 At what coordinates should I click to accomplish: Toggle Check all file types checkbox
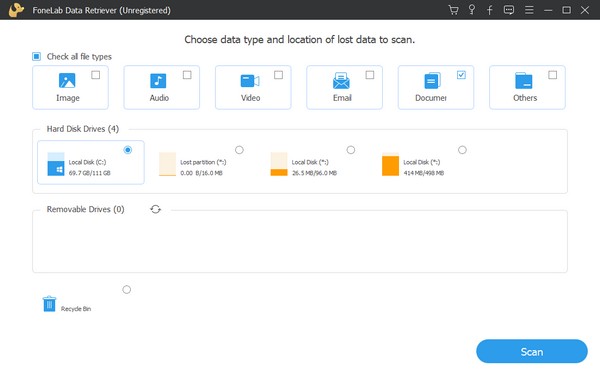point(36,57)
